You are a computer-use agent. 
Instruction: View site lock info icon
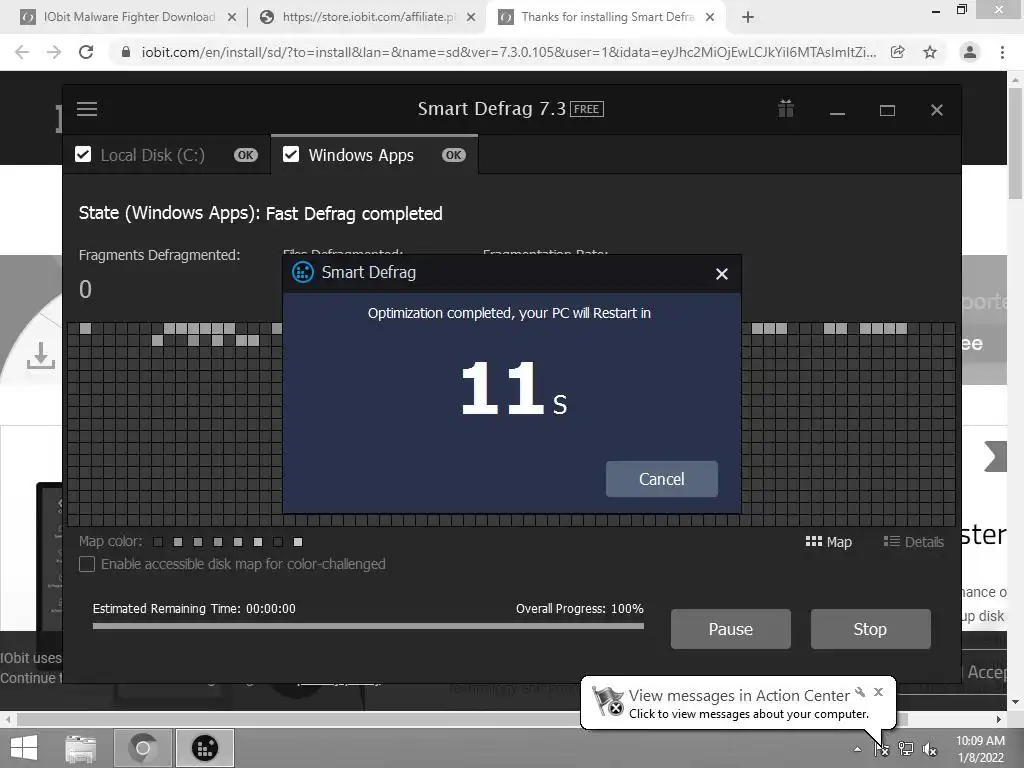pos(126,52)
